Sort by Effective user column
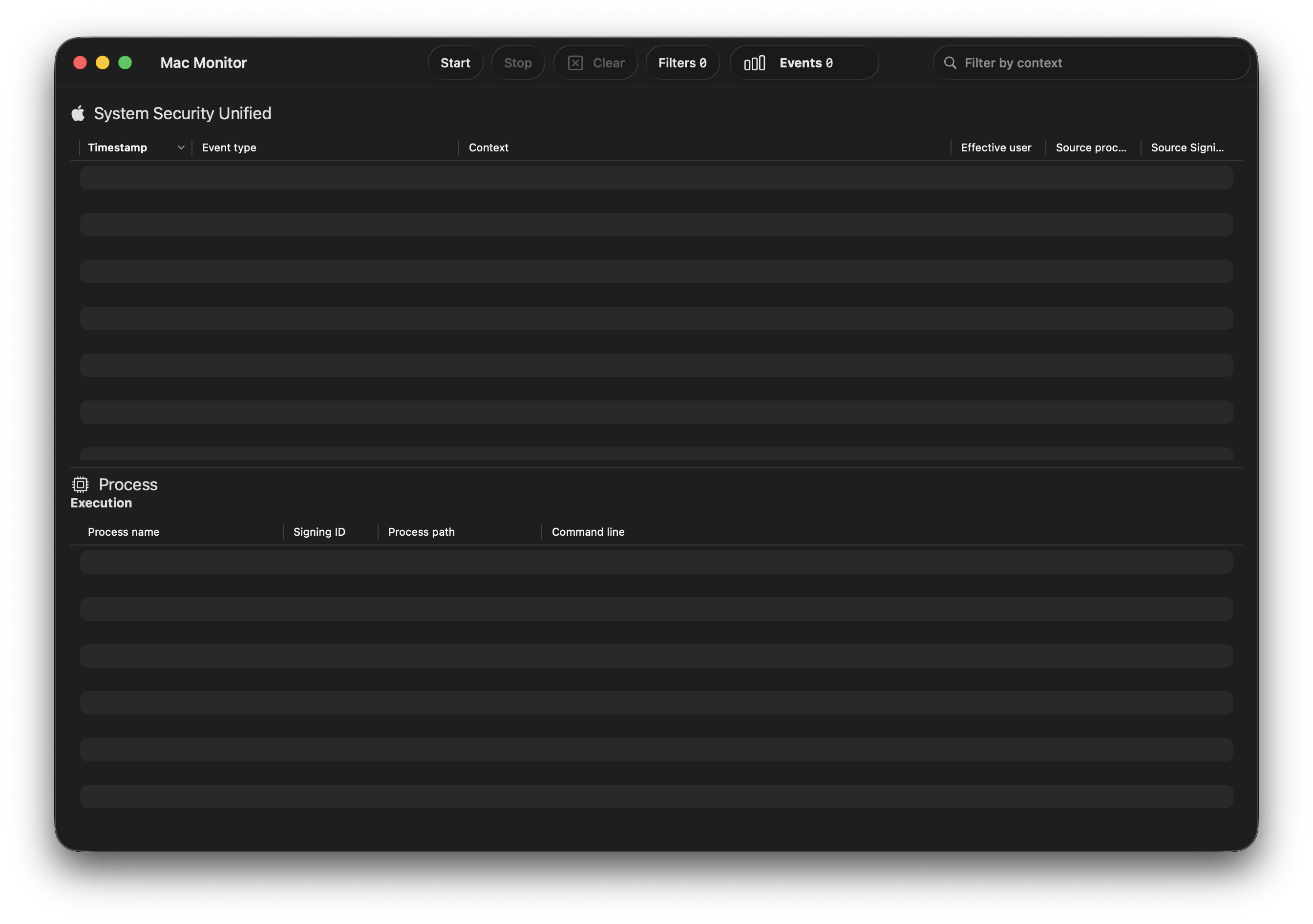The width and height of the screenshot is (1313, 924). 995,147
